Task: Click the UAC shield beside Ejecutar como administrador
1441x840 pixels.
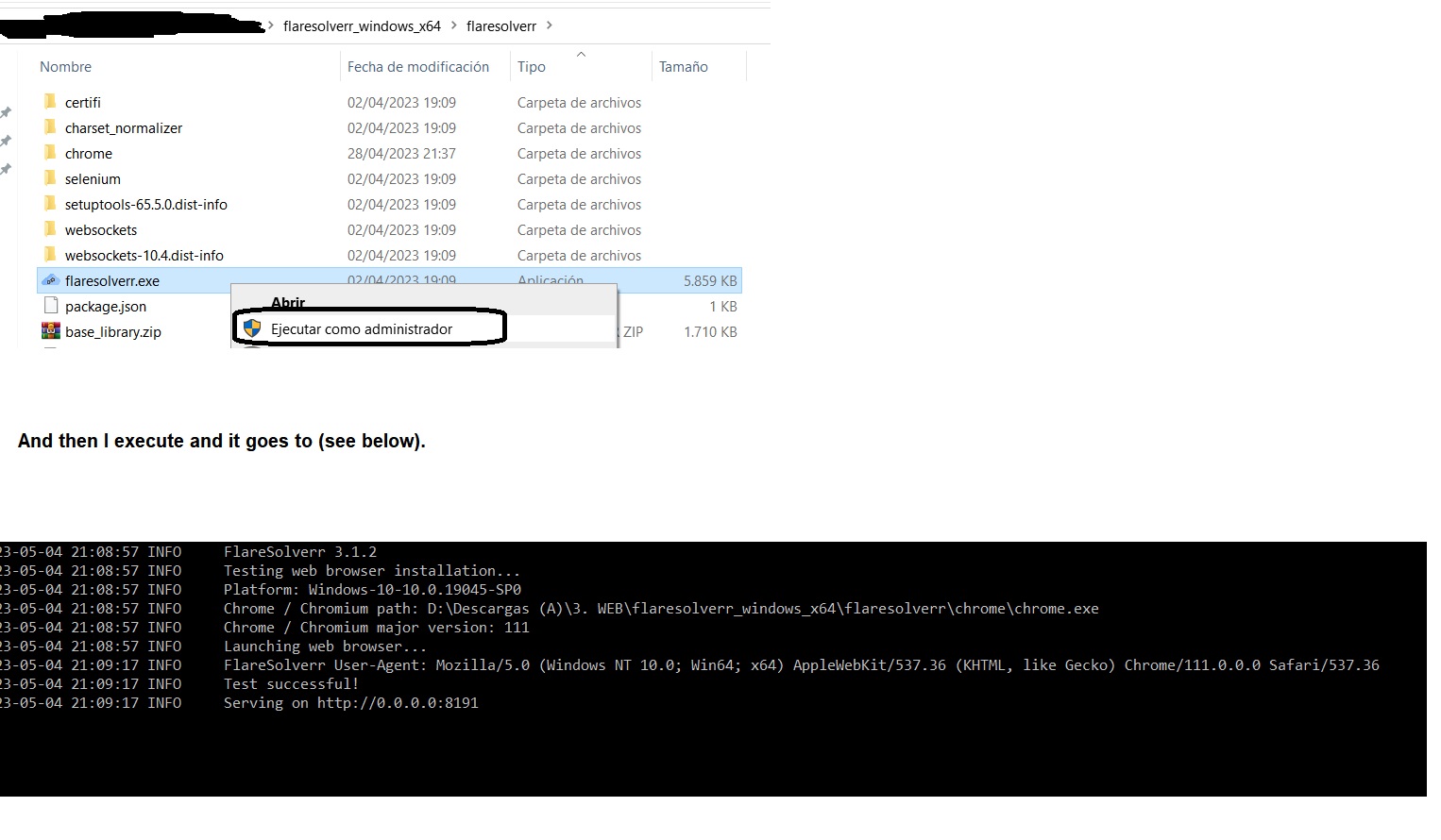Action: tap(251, 328)
